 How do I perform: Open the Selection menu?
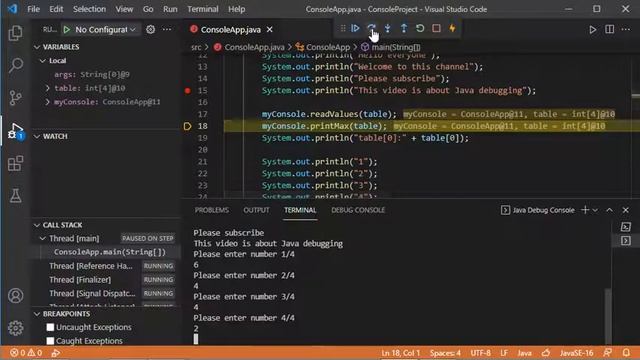(89, 9)
